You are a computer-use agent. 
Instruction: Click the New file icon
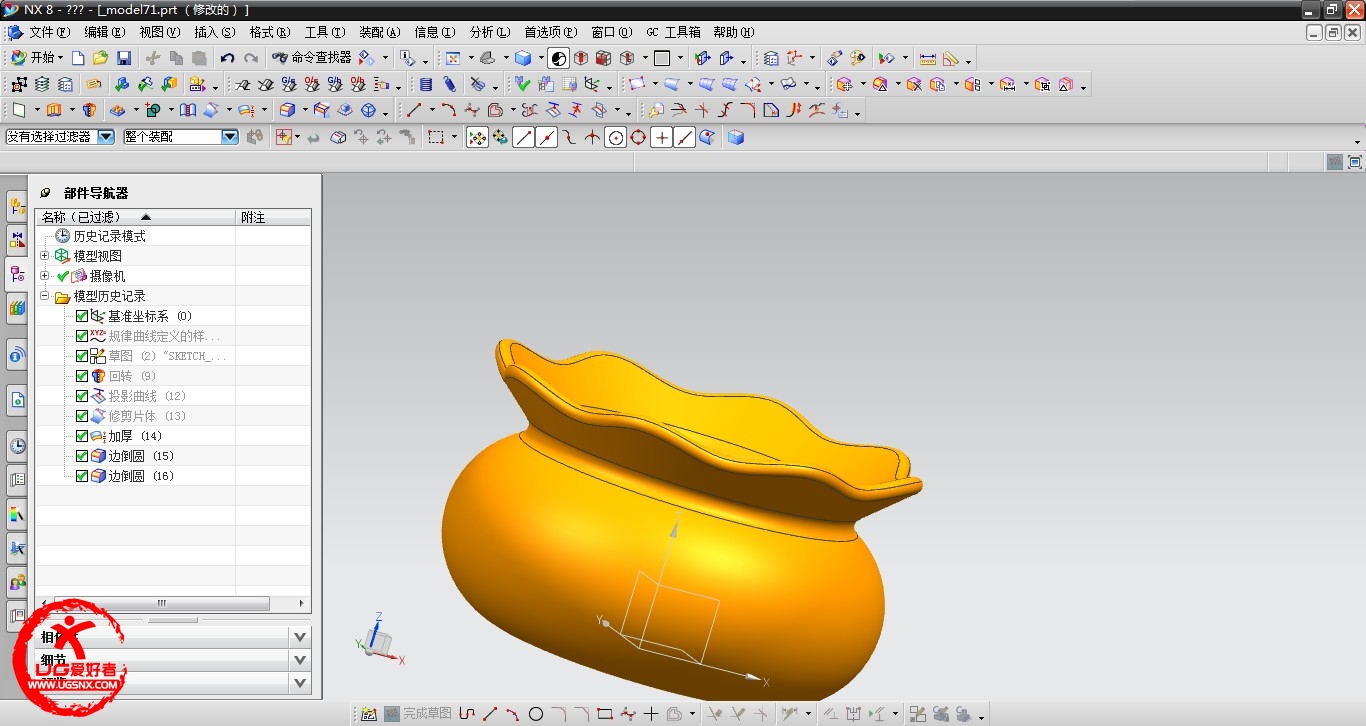[78, 58]
